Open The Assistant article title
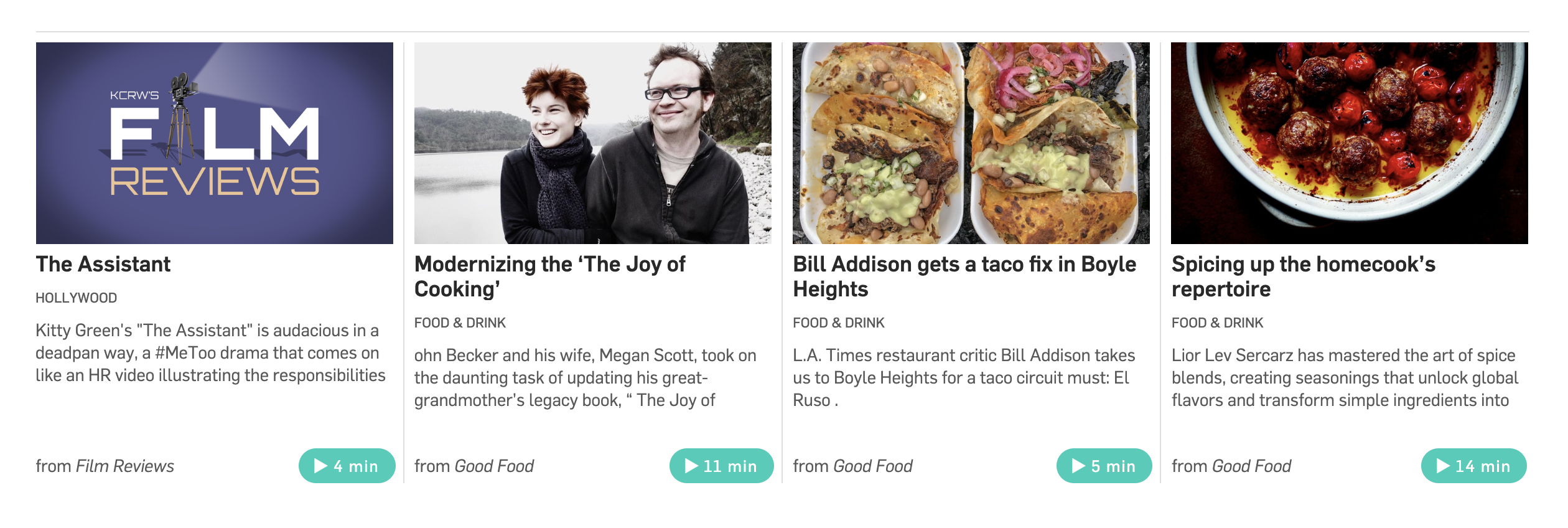Viewport: 1568px width, 528px height. point(103,265)
